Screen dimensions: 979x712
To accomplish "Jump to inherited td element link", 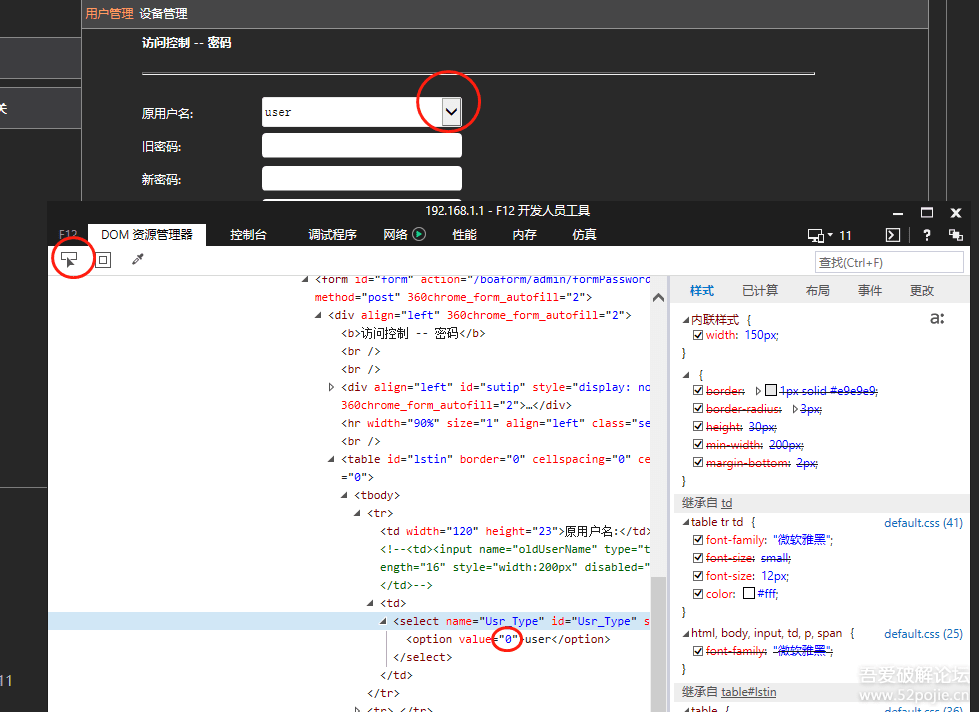I will pyautogui.click(x=727, y=503).
